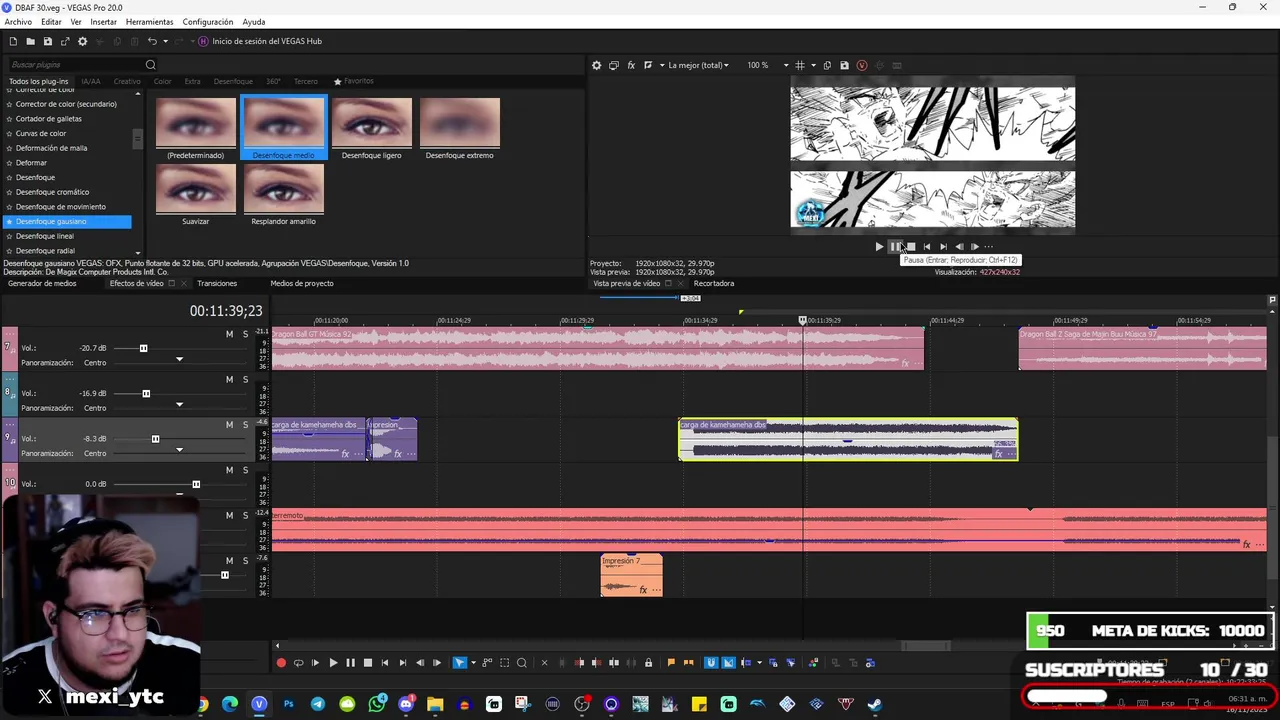Go to start in timeline transport
The width and height of the screenshot is (1280, 720).
pos(385,663)
